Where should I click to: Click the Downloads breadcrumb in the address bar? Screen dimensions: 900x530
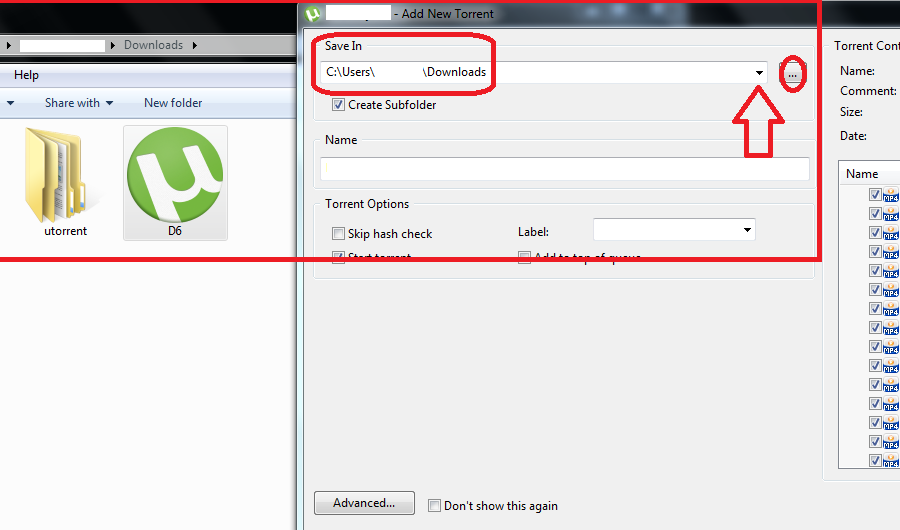pyautogui.click(x=153, y=45)
